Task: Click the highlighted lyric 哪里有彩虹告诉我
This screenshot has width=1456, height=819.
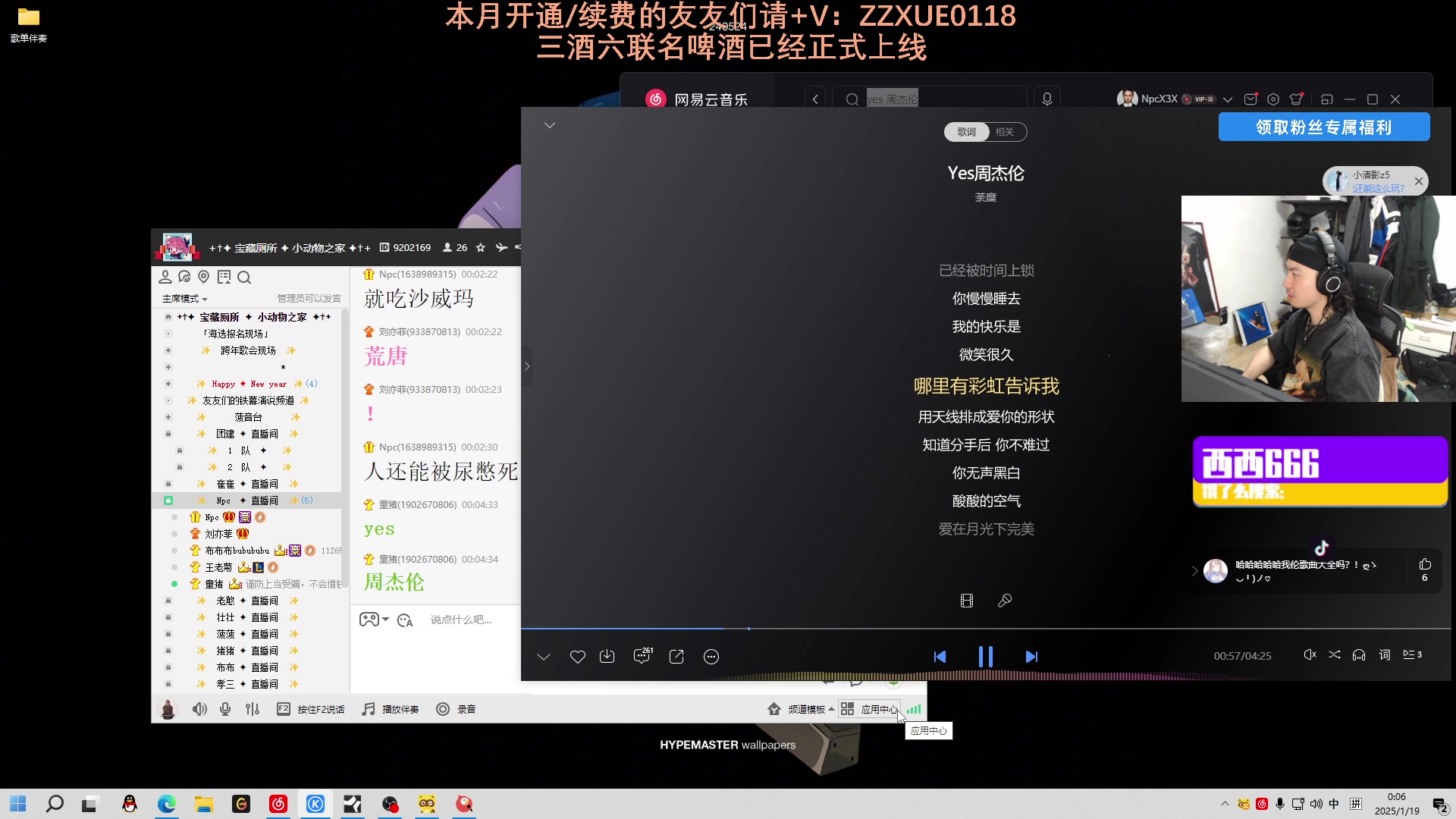Action: click(986, 386)
